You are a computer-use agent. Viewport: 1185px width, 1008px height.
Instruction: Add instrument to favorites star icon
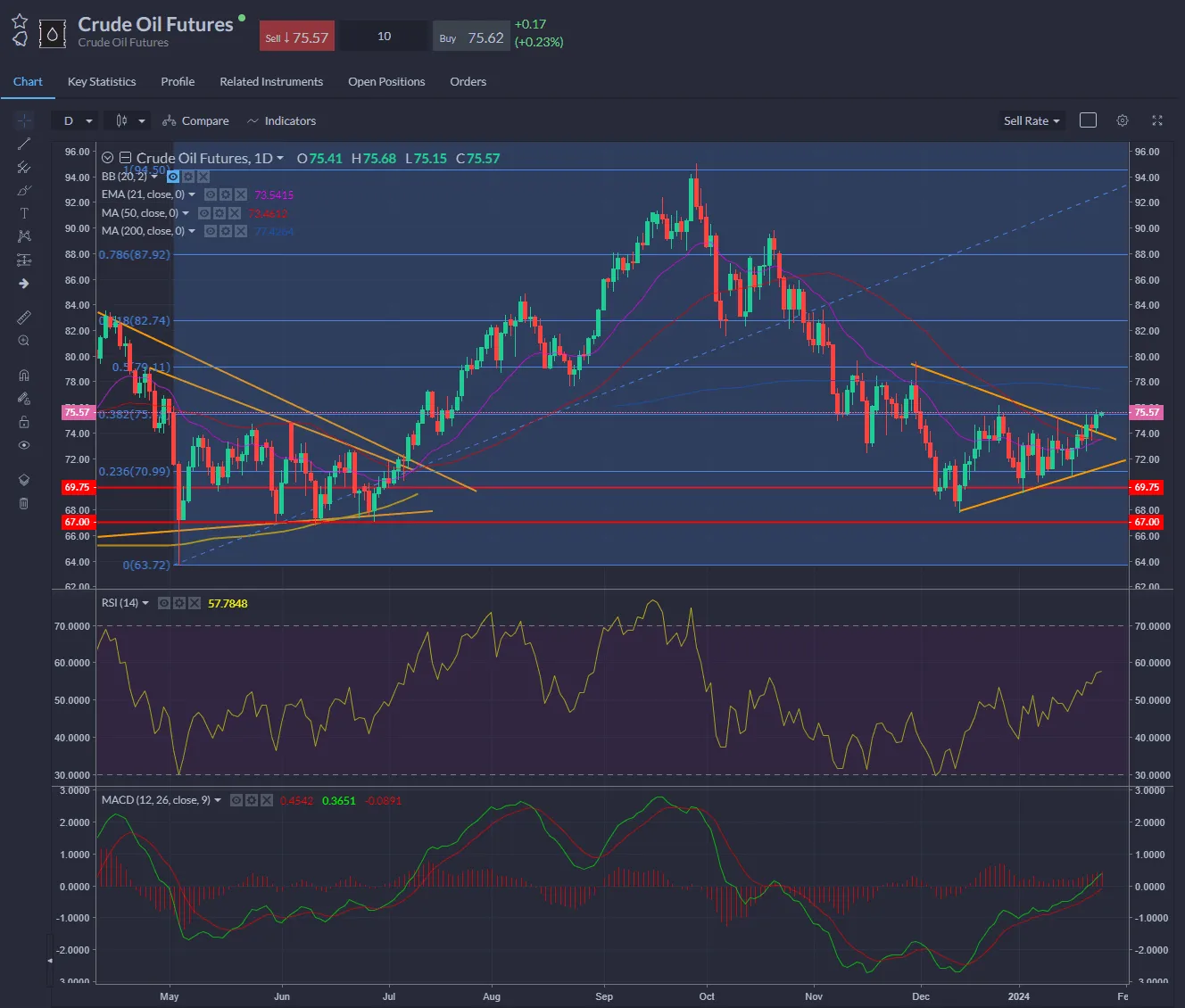click(x=20, y=21)
